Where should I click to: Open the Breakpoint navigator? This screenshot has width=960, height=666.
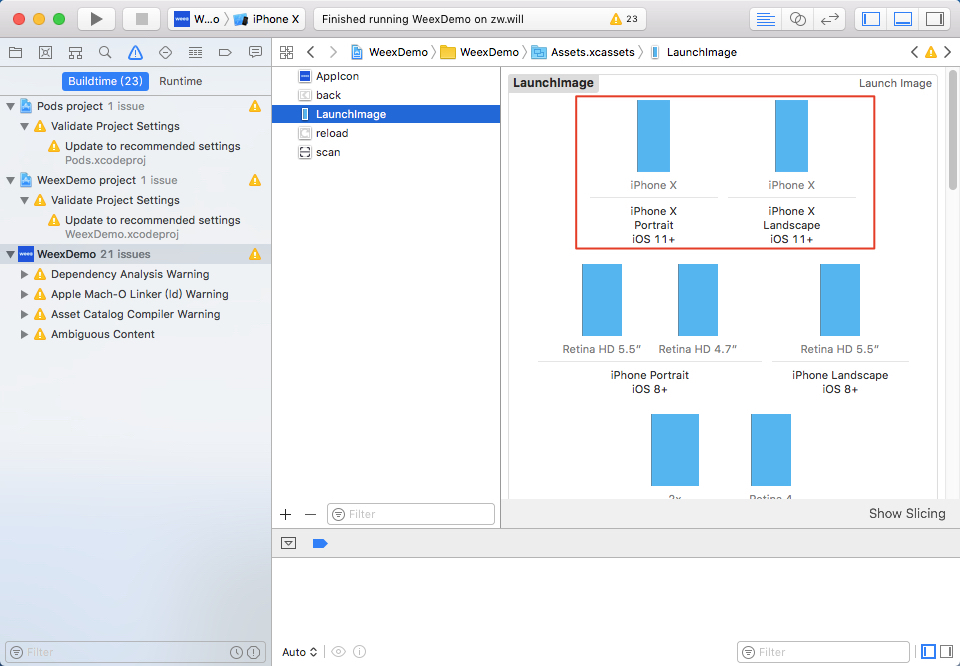(225, 53)
